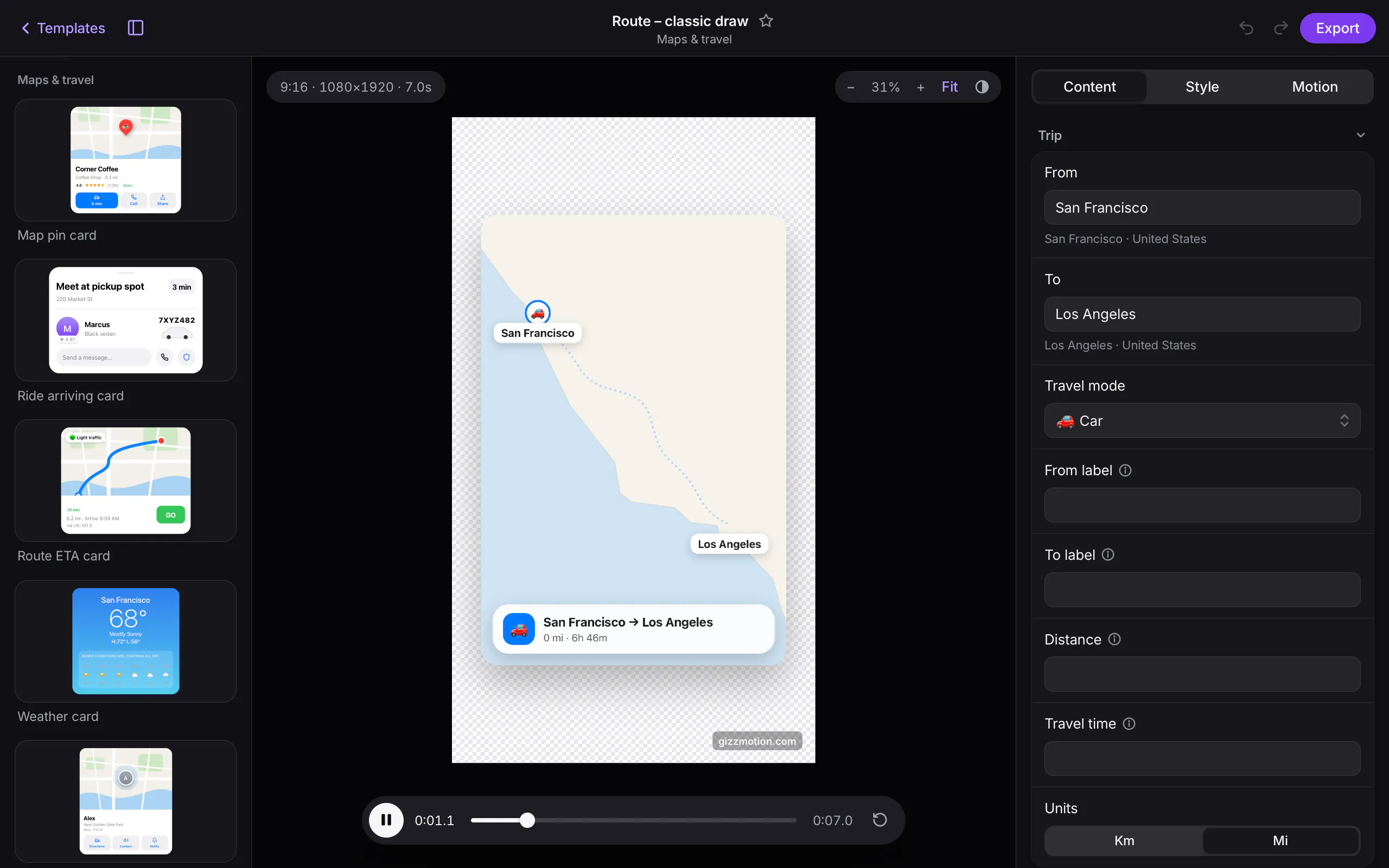Click the Fit zoom button
1389x868 pixels.
950,87
